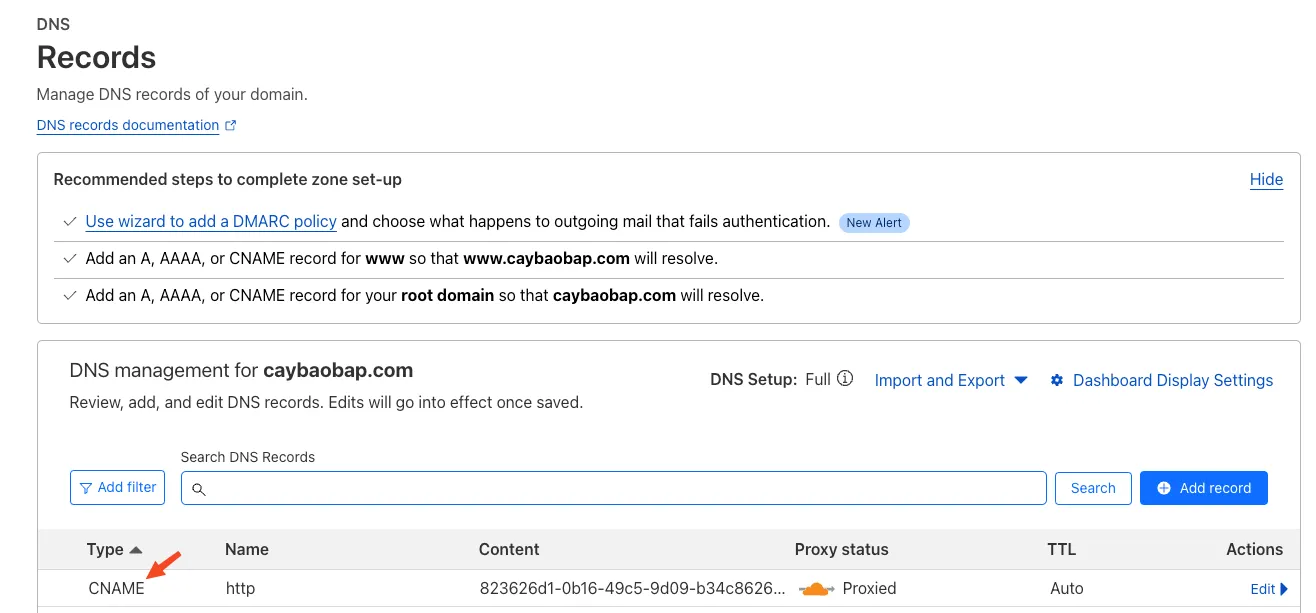This screenshot has width=1316, height=613.
Task: Open the Import and Export dropdown
Action: [x=950, y=380]
